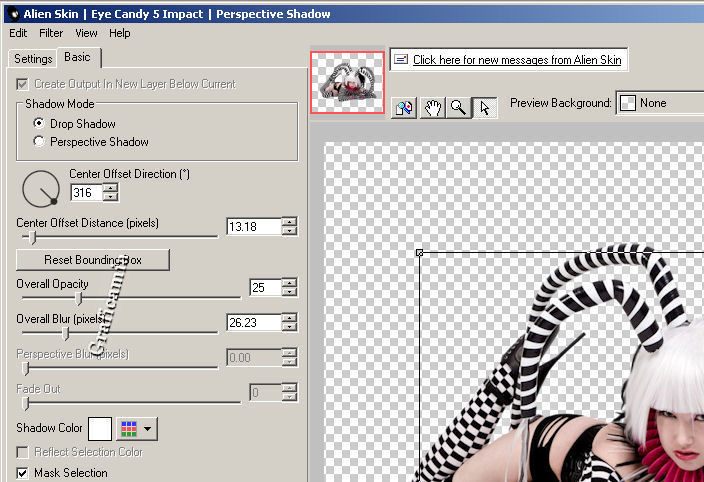Click the Overall Blur slider handle
The height and width of the screenshot is (482, 704).
point(66,333)
